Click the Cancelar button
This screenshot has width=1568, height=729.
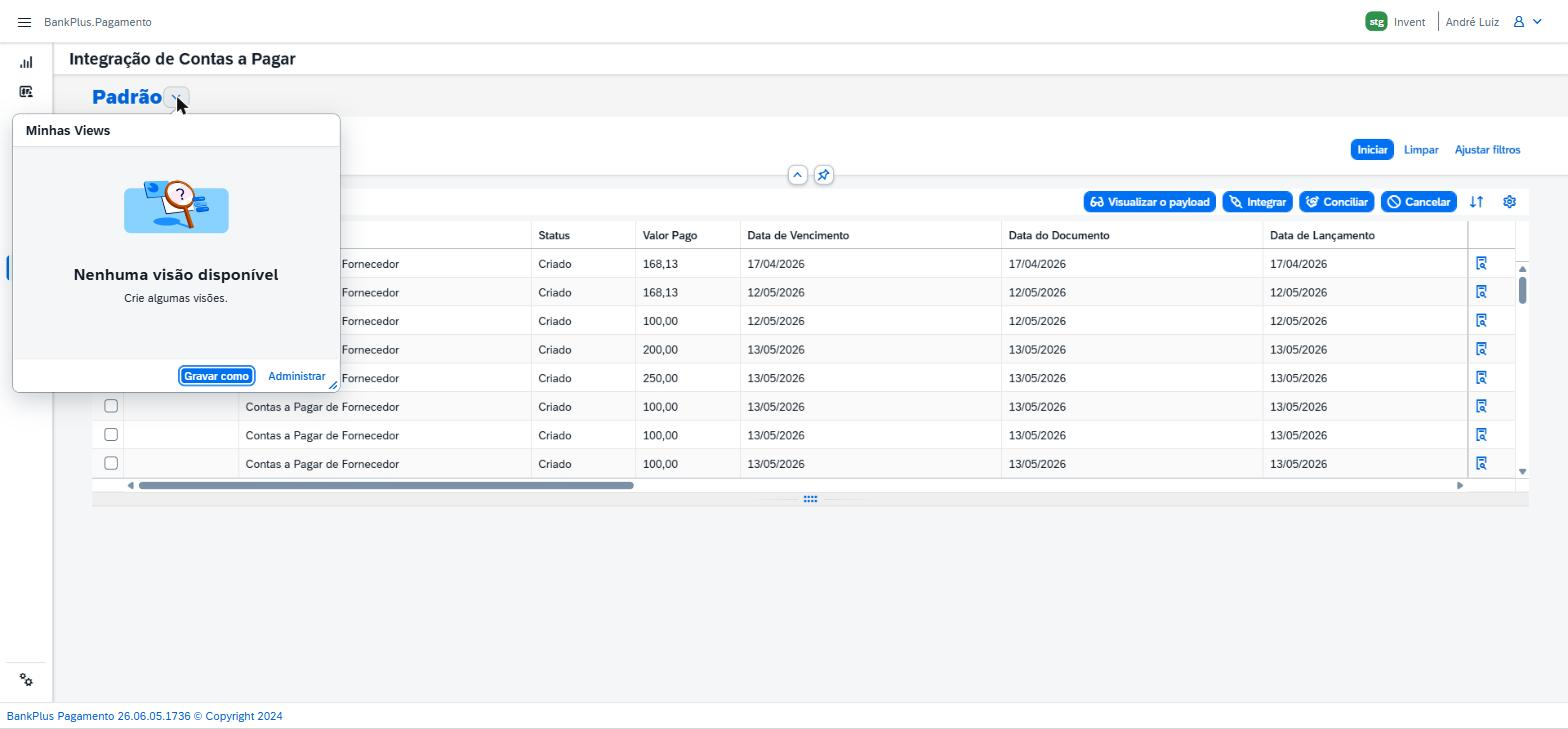(x=1418, y=202)
